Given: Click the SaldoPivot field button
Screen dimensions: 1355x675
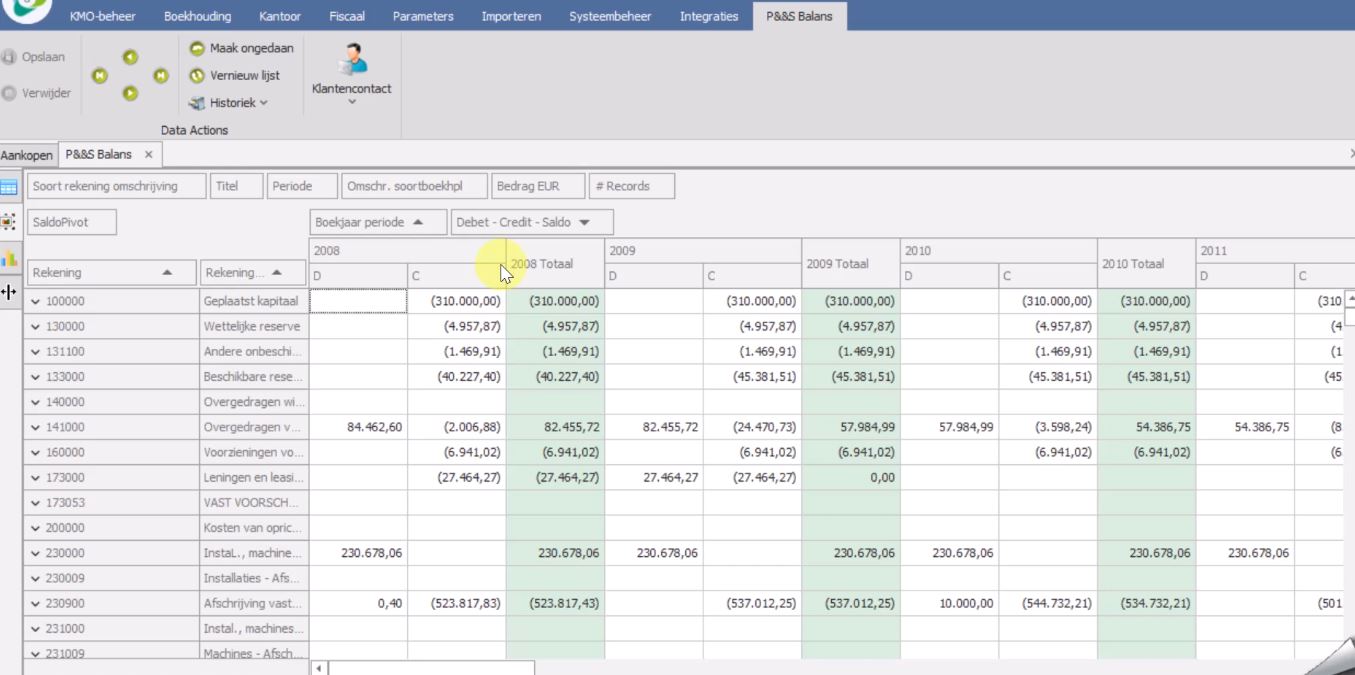Looking at the screenshot, I should 72,222.
